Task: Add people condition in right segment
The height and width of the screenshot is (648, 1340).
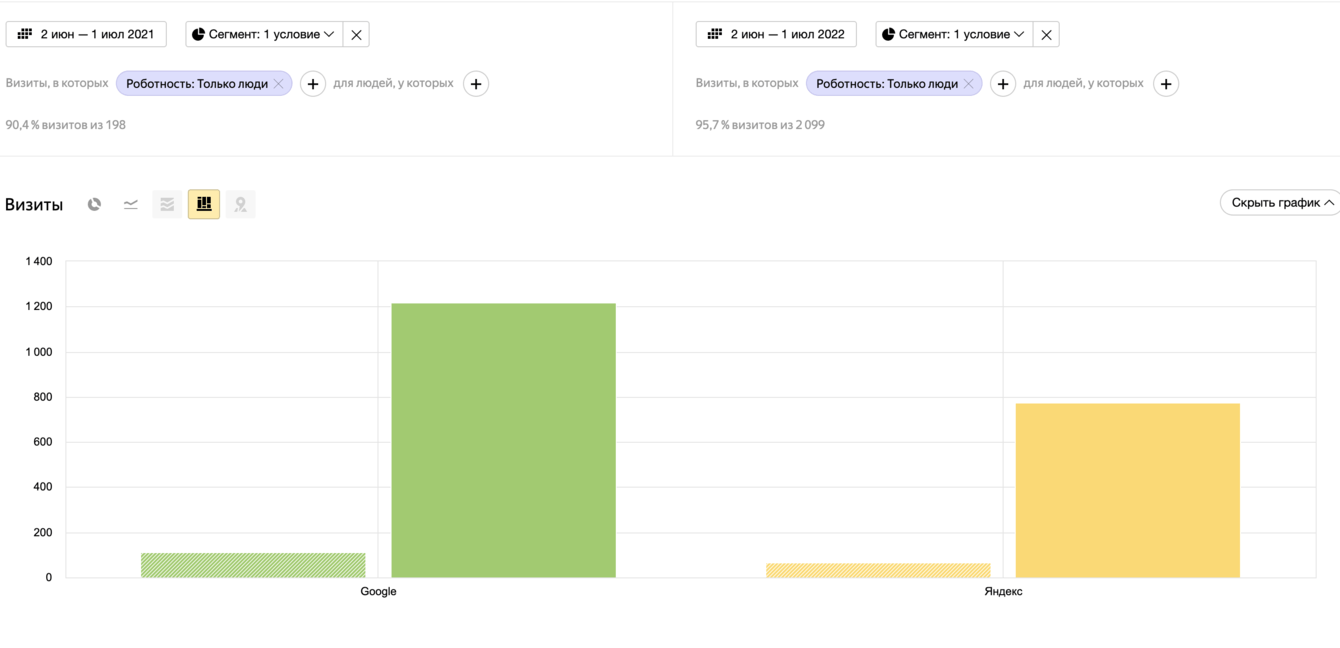Action: 1166,84
